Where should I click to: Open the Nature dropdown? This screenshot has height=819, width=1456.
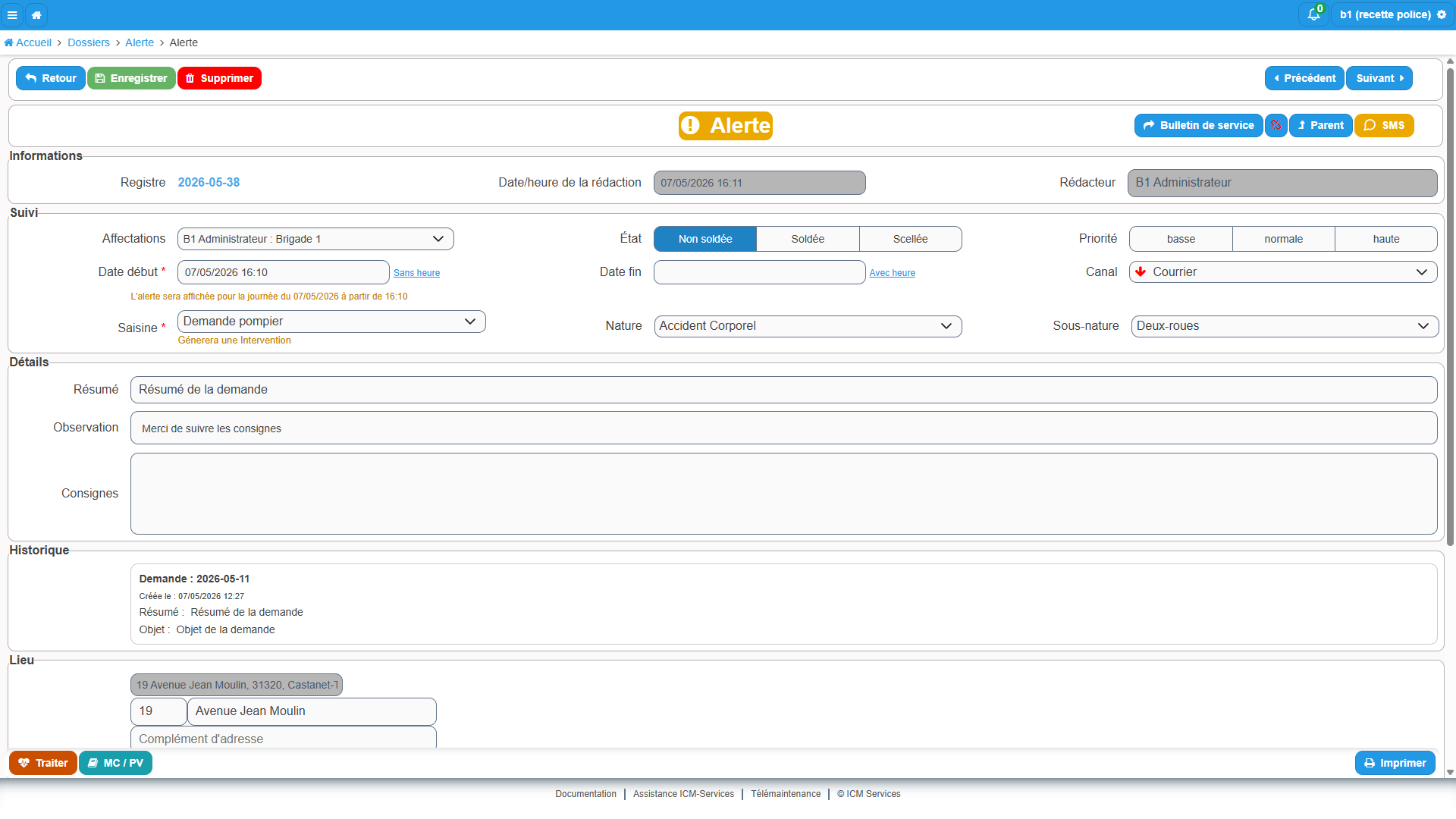tap(808, 326)
